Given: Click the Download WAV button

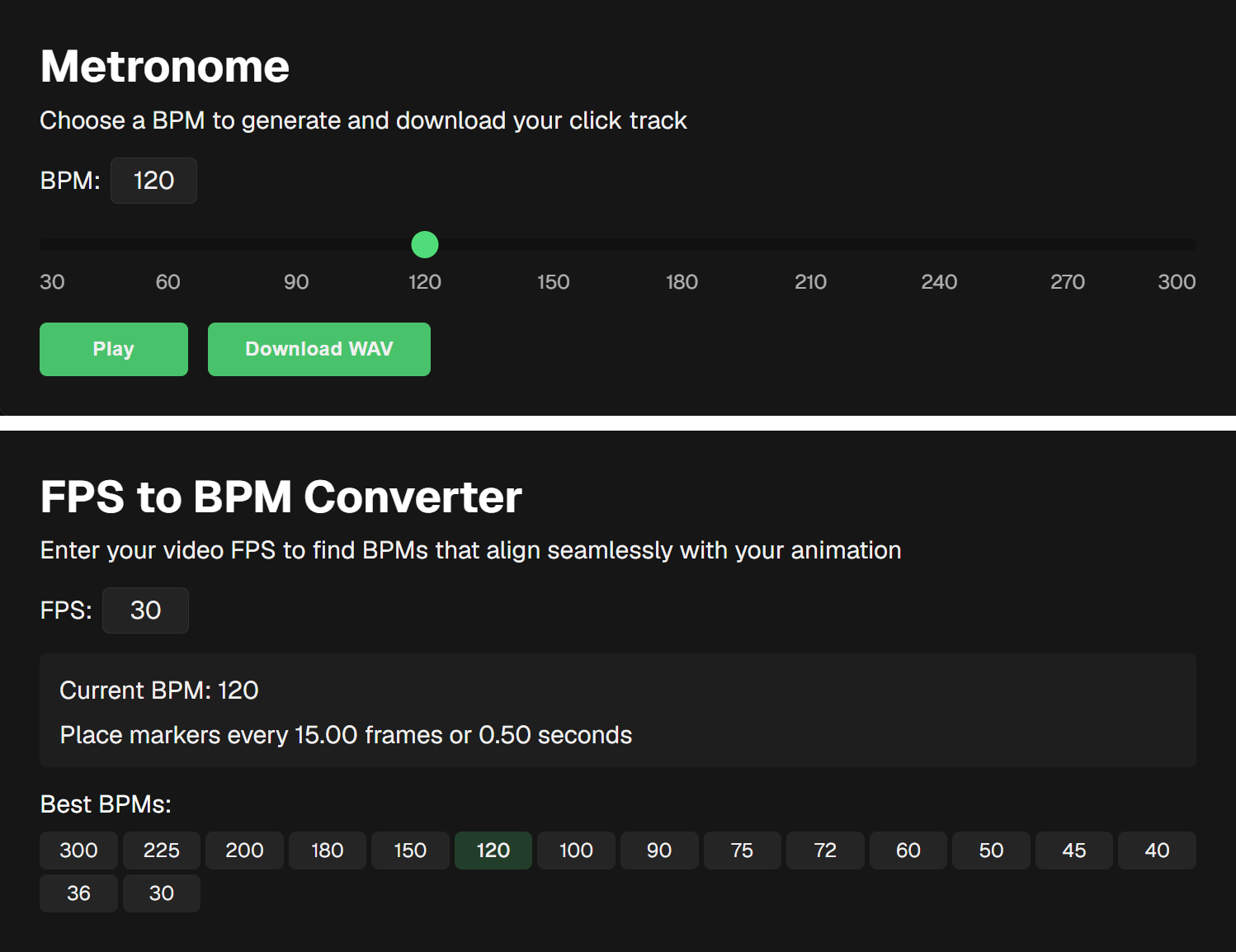Looking at the screenshot, I should [x=319, y=349].
